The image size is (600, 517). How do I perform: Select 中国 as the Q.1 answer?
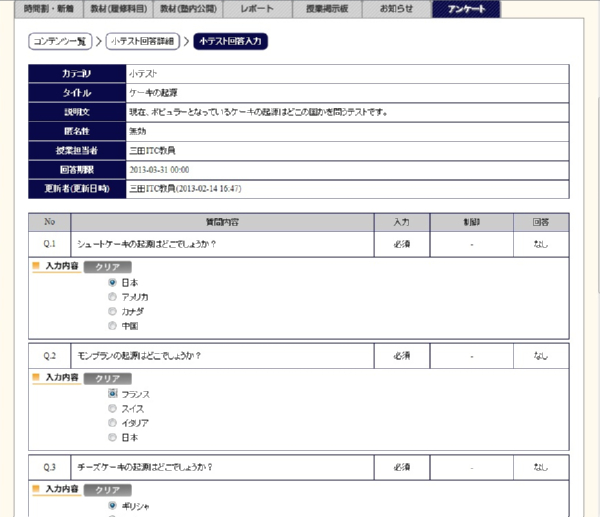pos(112,326)
